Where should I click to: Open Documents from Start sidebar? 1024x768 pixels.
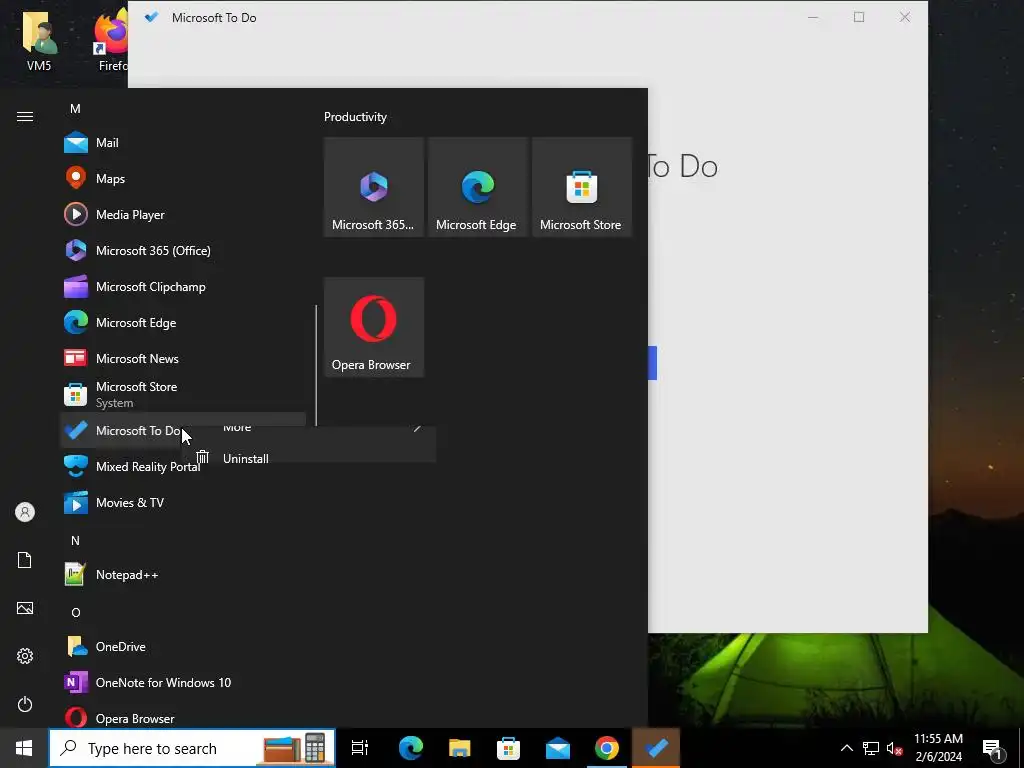point(25,560)
